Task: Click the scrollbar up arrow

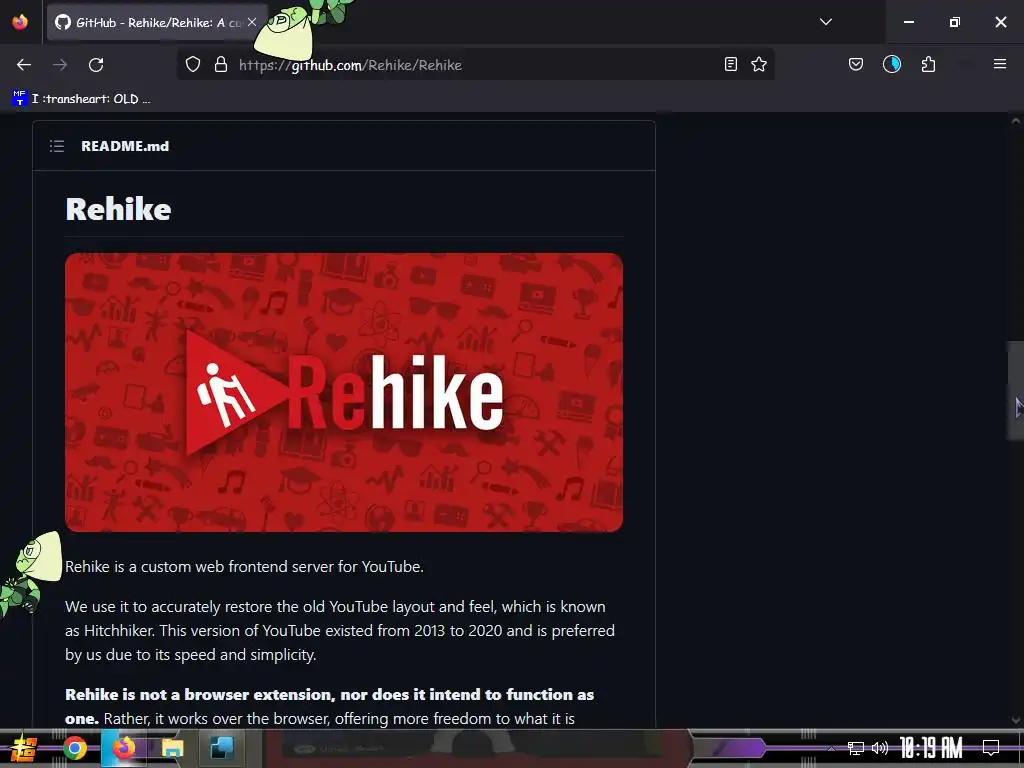Action: coord(1016,121)
